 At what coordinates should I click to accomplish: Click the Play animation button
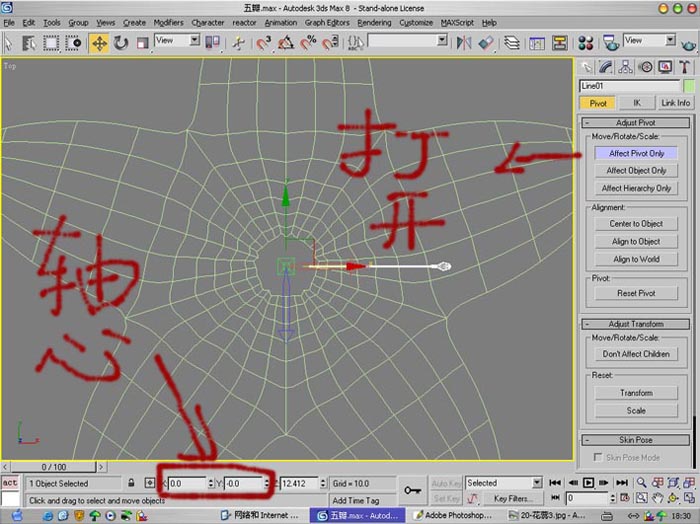tap(588, 482)
